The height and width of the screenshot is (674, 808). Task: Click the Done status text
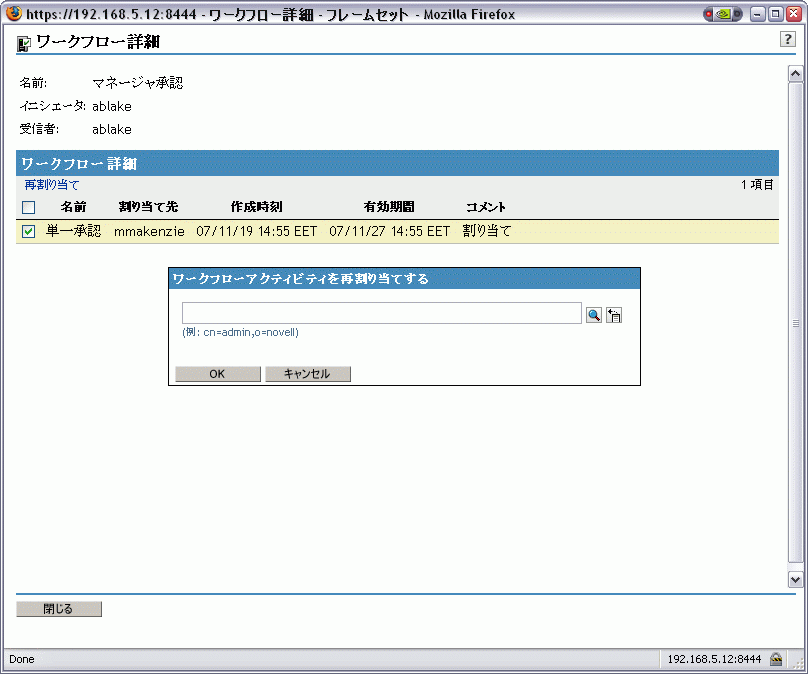pos(22,659)
